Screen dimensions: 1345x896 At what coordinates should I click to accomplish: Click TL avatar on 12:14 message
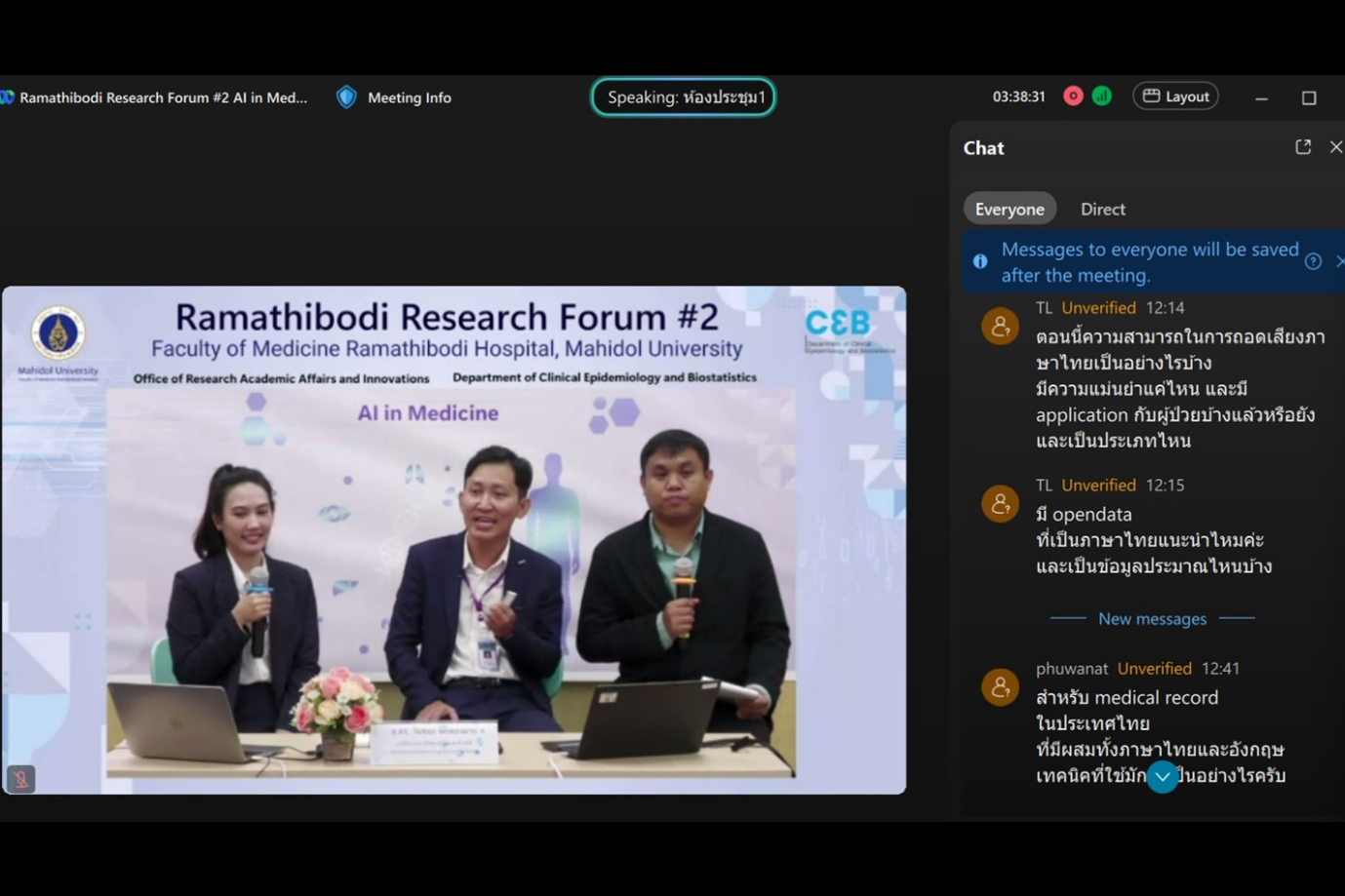[1000, 327]
